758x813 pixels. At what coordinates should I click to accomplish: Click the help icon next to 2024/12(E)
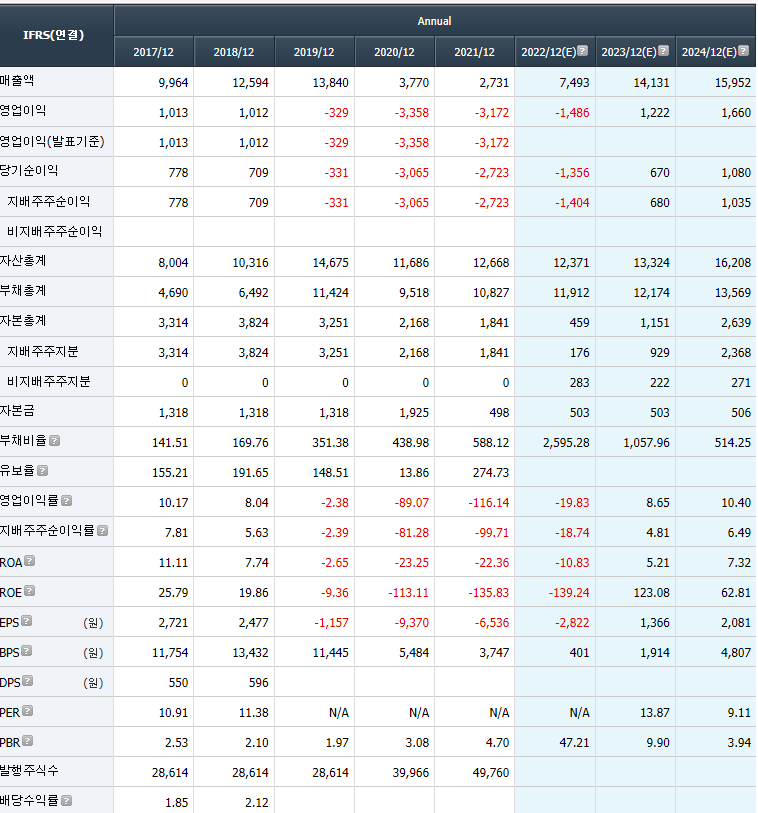(x=743, y=51)
